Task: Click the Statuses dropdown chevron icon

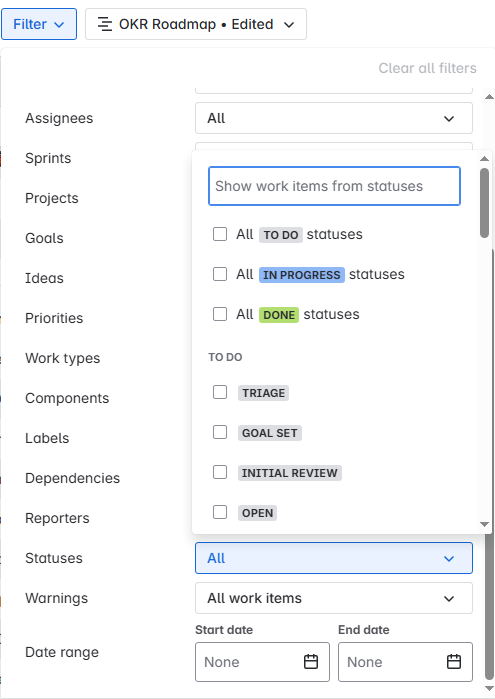Action: [x=449, y=559]
